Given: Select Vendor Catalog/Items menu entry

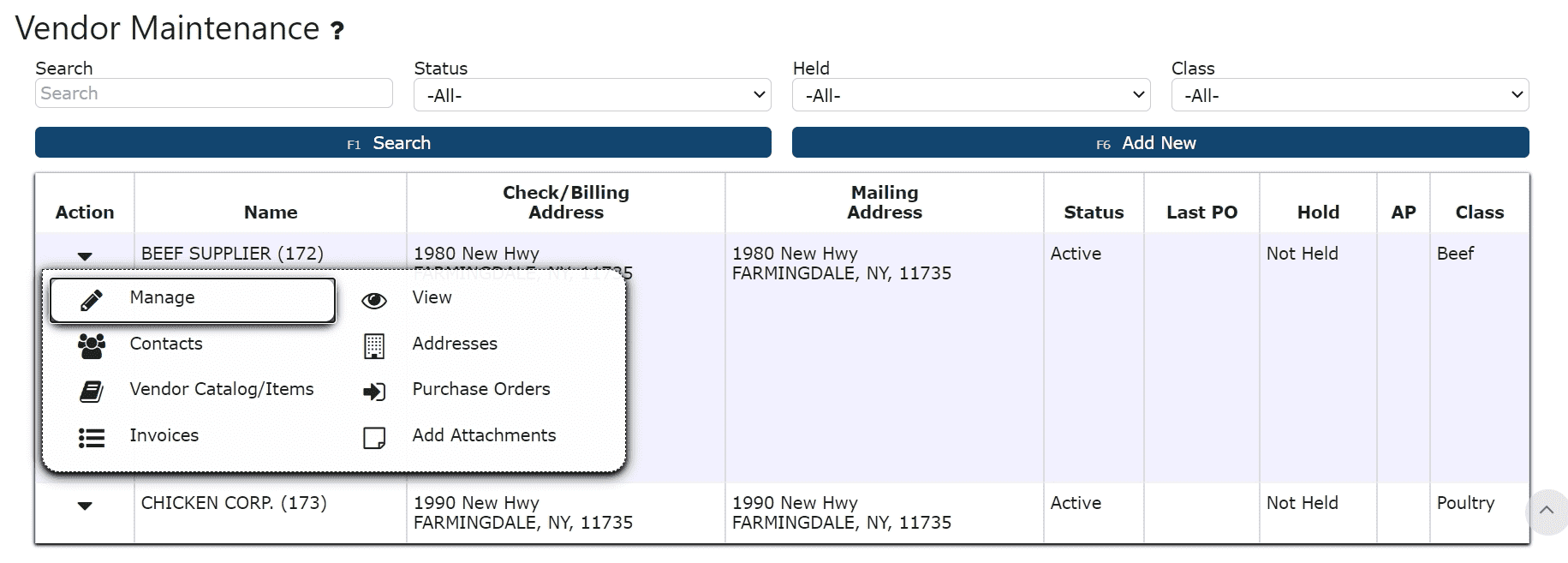Looking at the screenshot, I should coord(222,389).
